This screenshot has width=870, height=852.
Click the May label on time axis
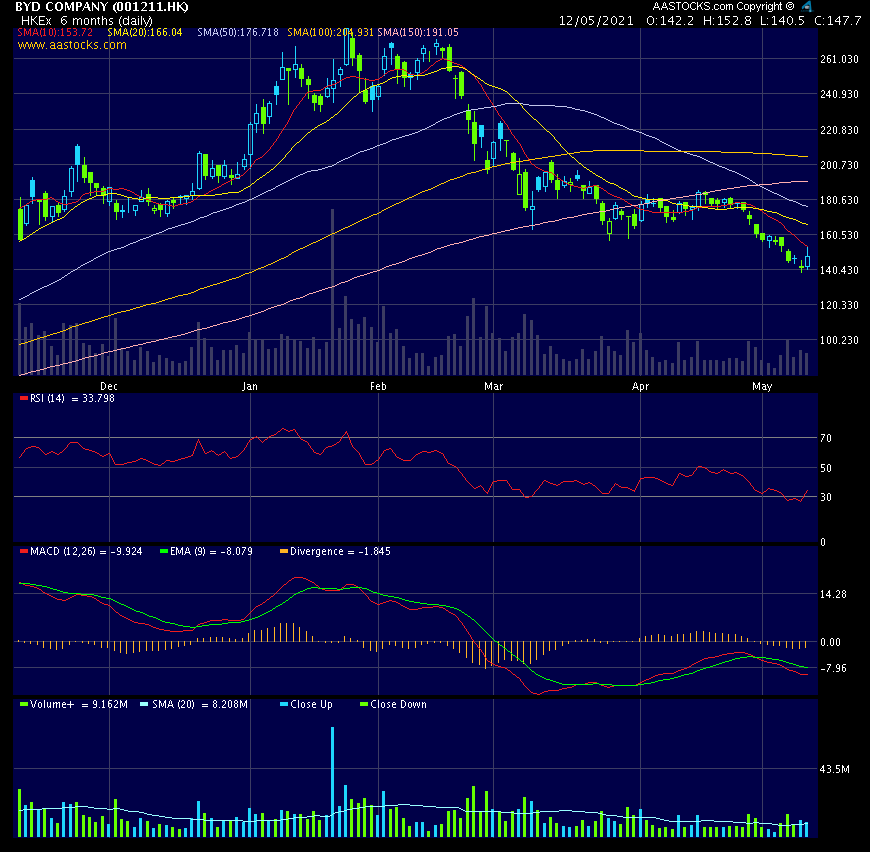tap(762, 386)
